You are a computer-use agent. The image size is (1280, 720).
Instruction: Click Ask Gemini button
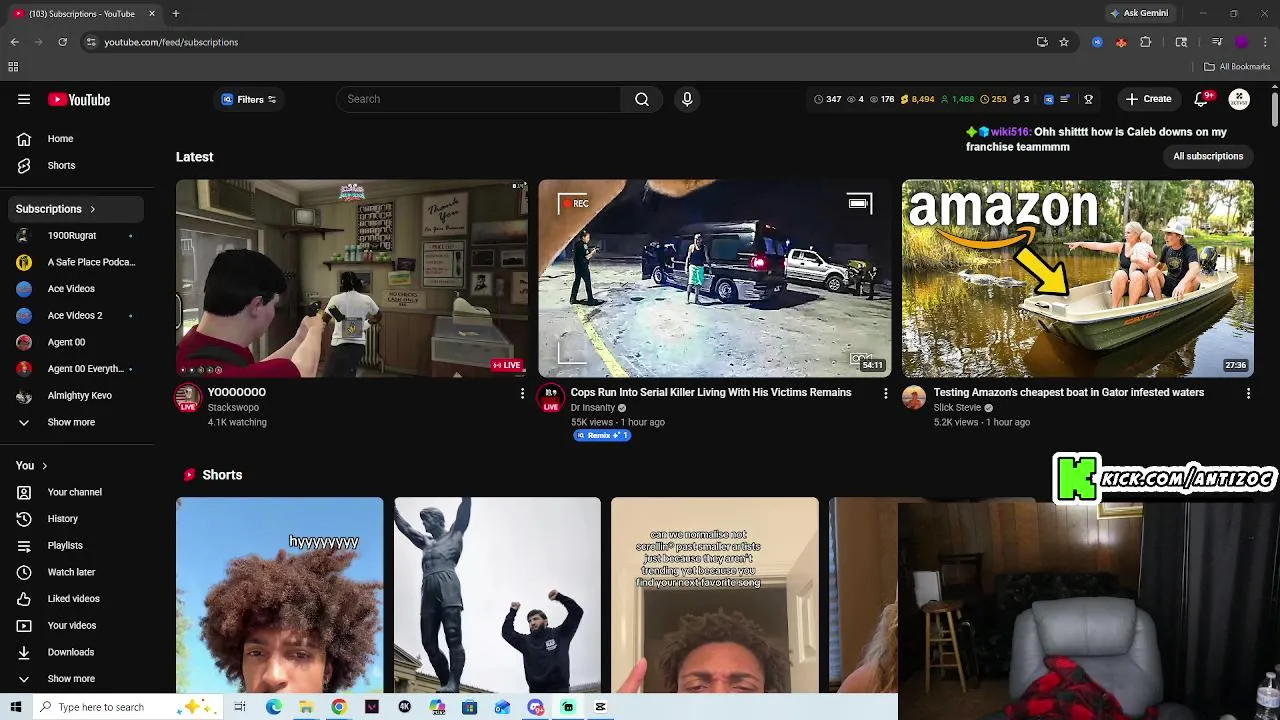tap(1139, 13)
